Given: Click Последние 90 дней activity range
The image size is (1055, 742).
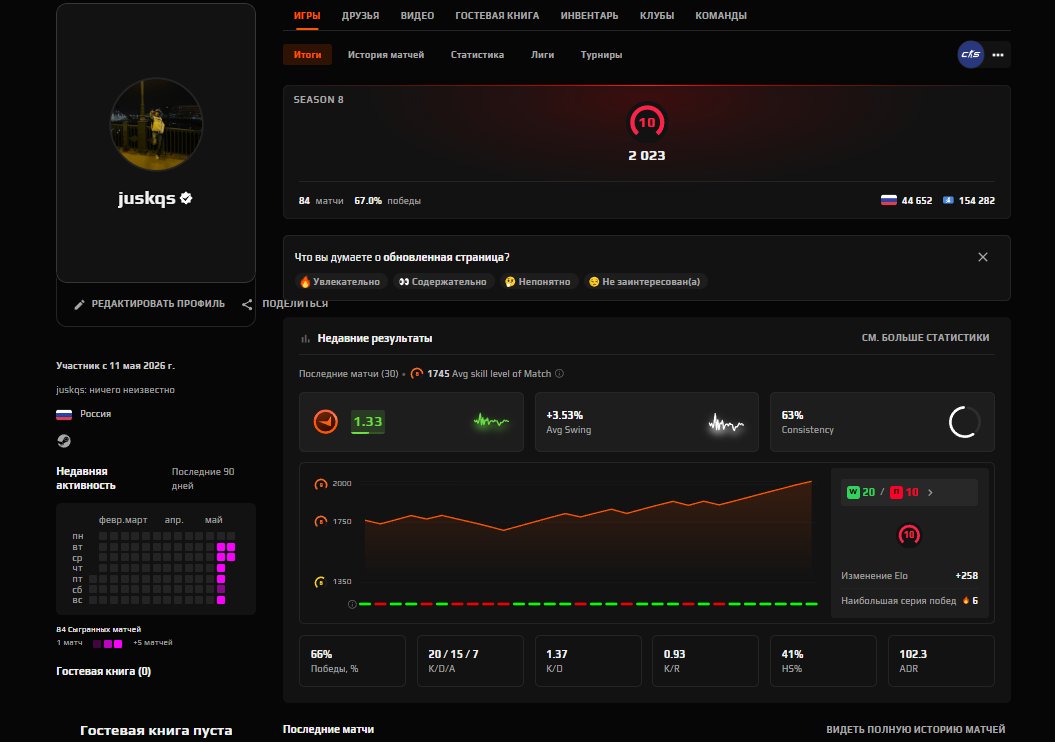Looking at the screenshot, I should pos(203,478).
